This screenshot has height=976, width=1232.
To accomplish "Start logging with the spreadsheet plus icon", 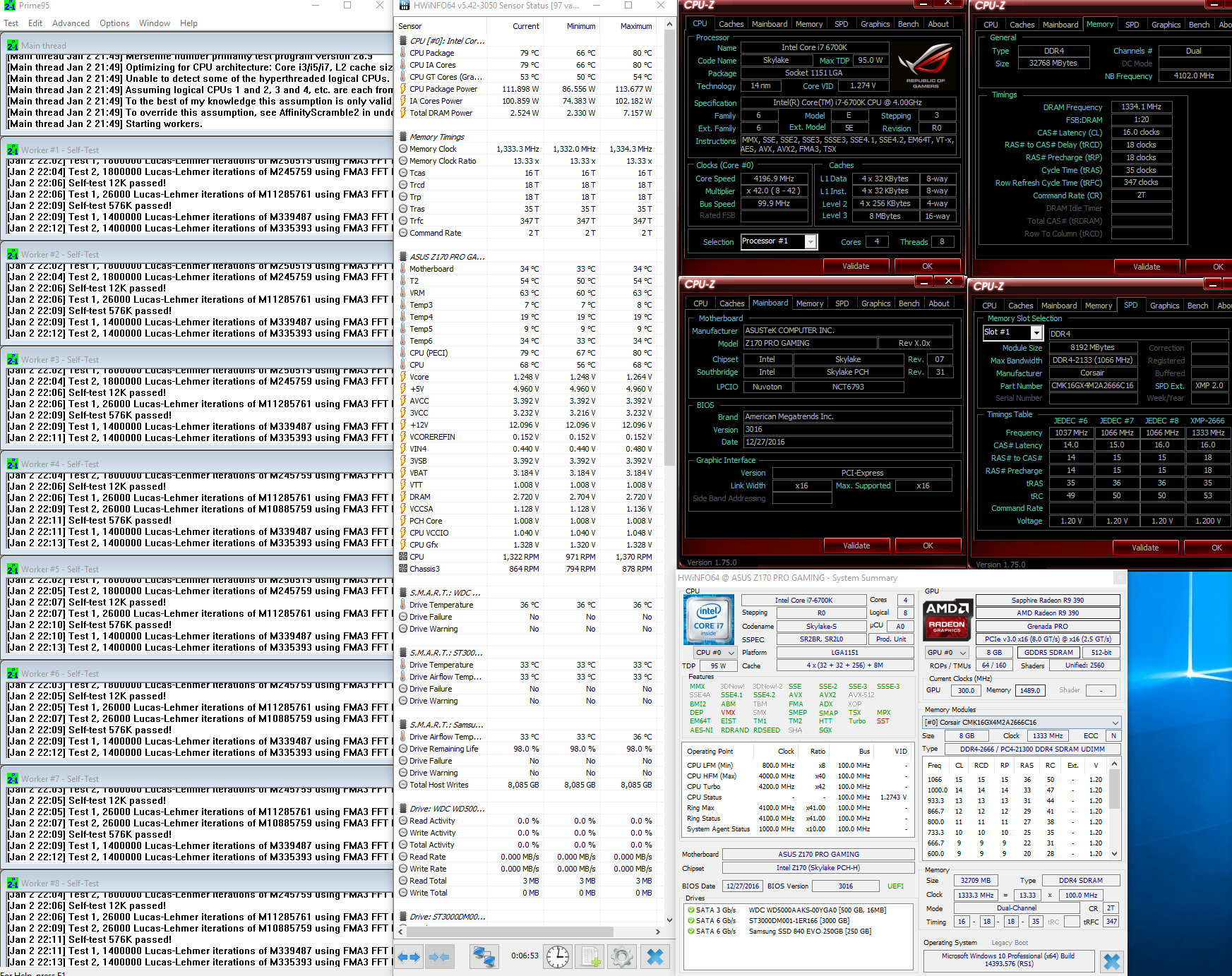I will tap(590, 957).
